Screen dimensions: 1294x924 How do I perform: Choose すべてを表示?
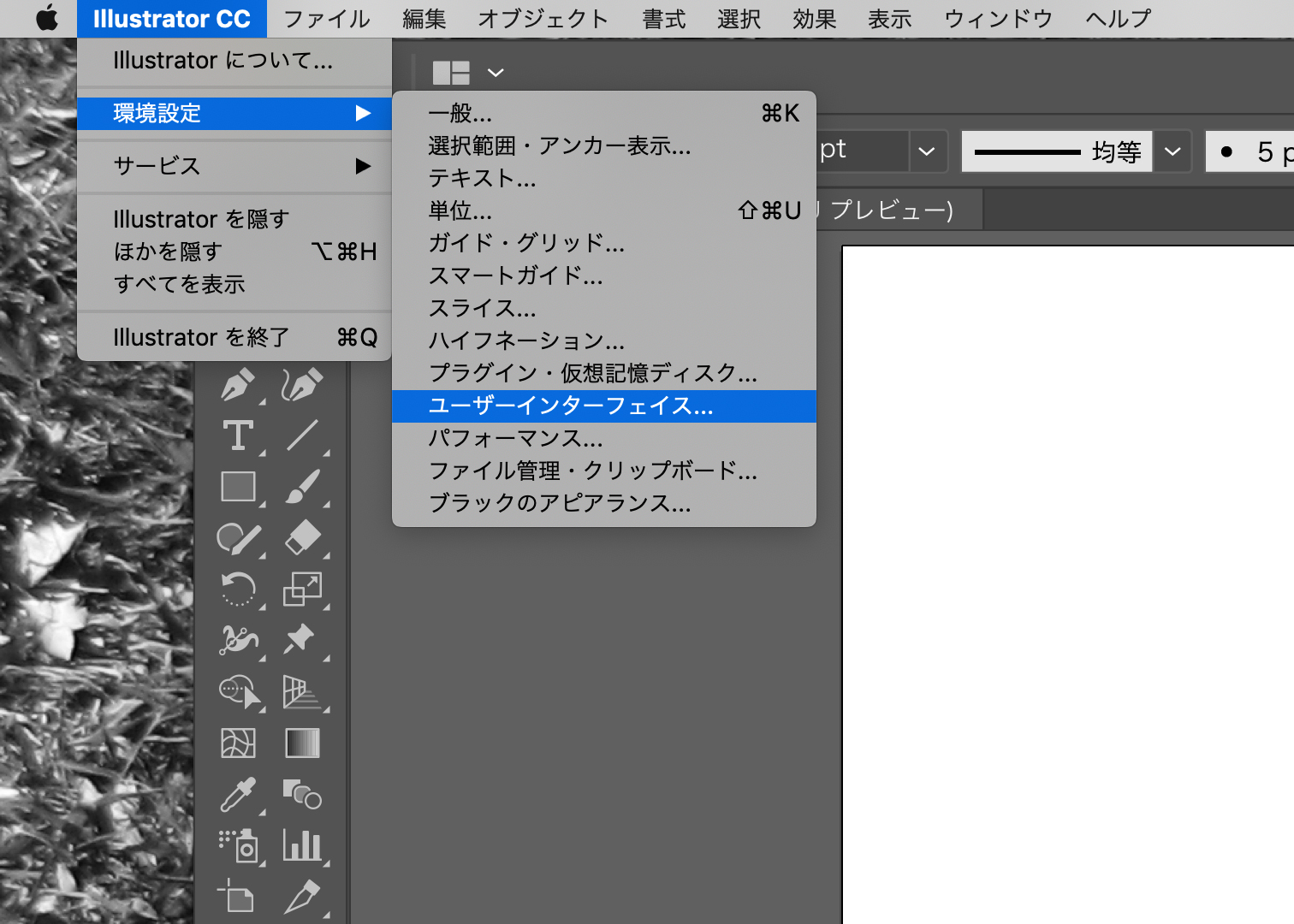click(234, 284)
